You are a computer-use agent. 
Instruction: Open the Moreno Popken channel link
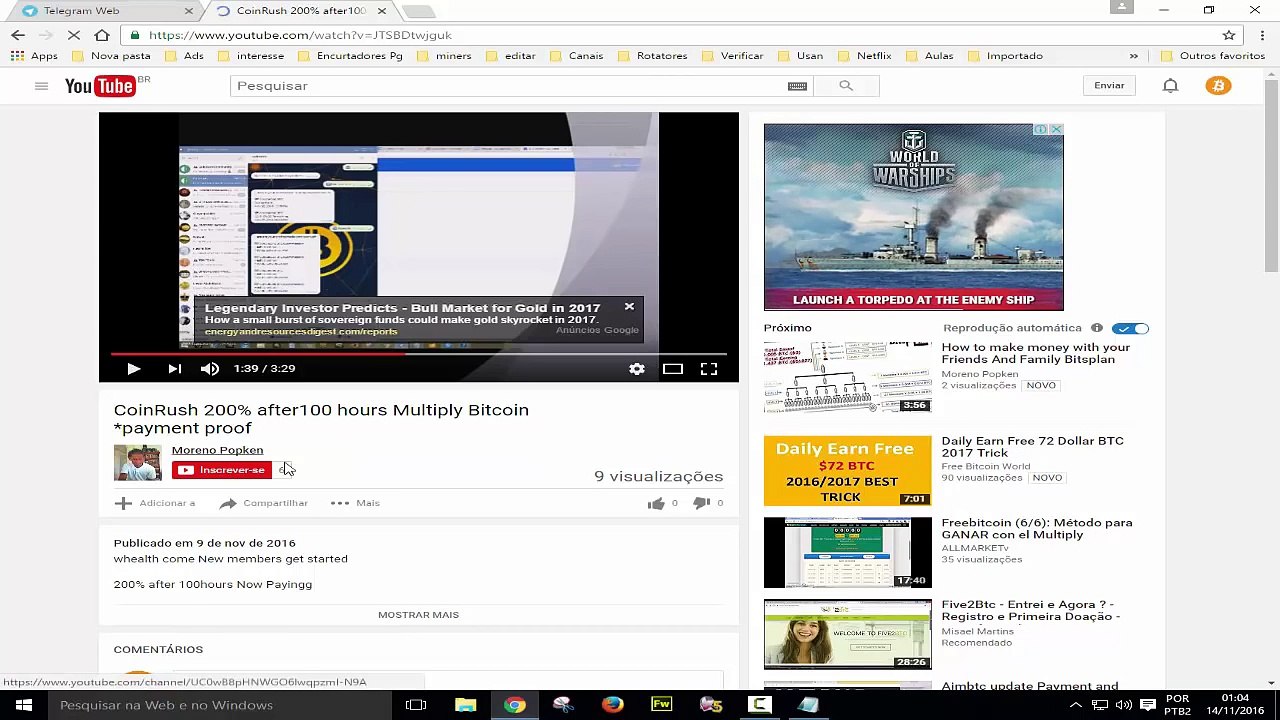click(217, 450)
